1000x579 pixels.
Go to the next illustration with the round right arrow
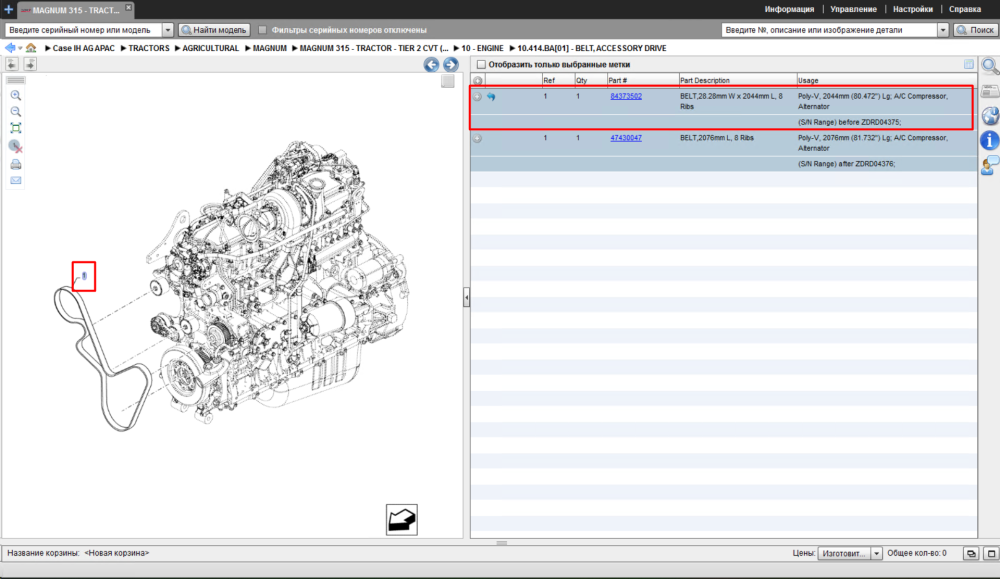pos(450,64)
